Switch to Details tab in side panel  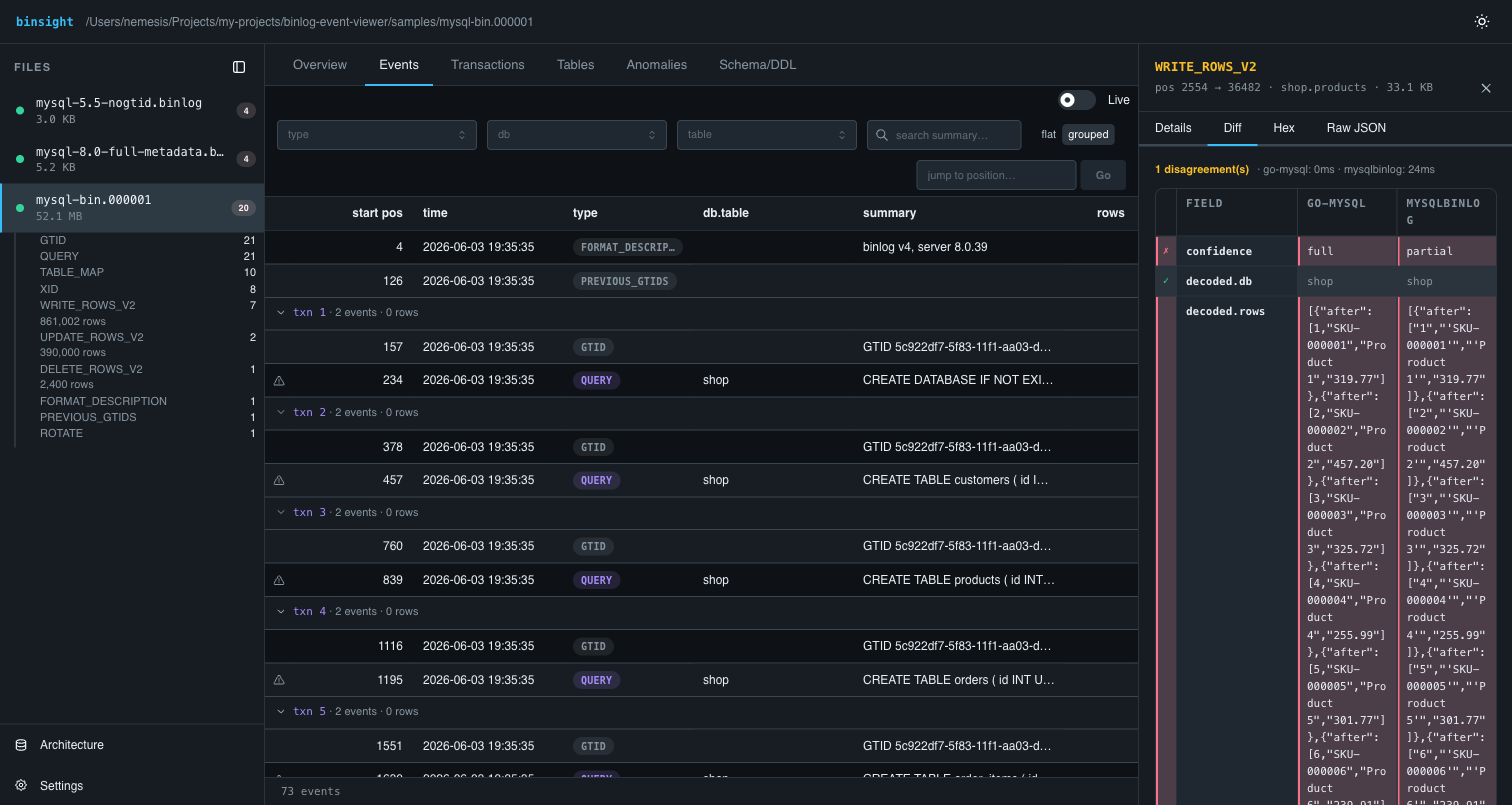coord(1173,128)
